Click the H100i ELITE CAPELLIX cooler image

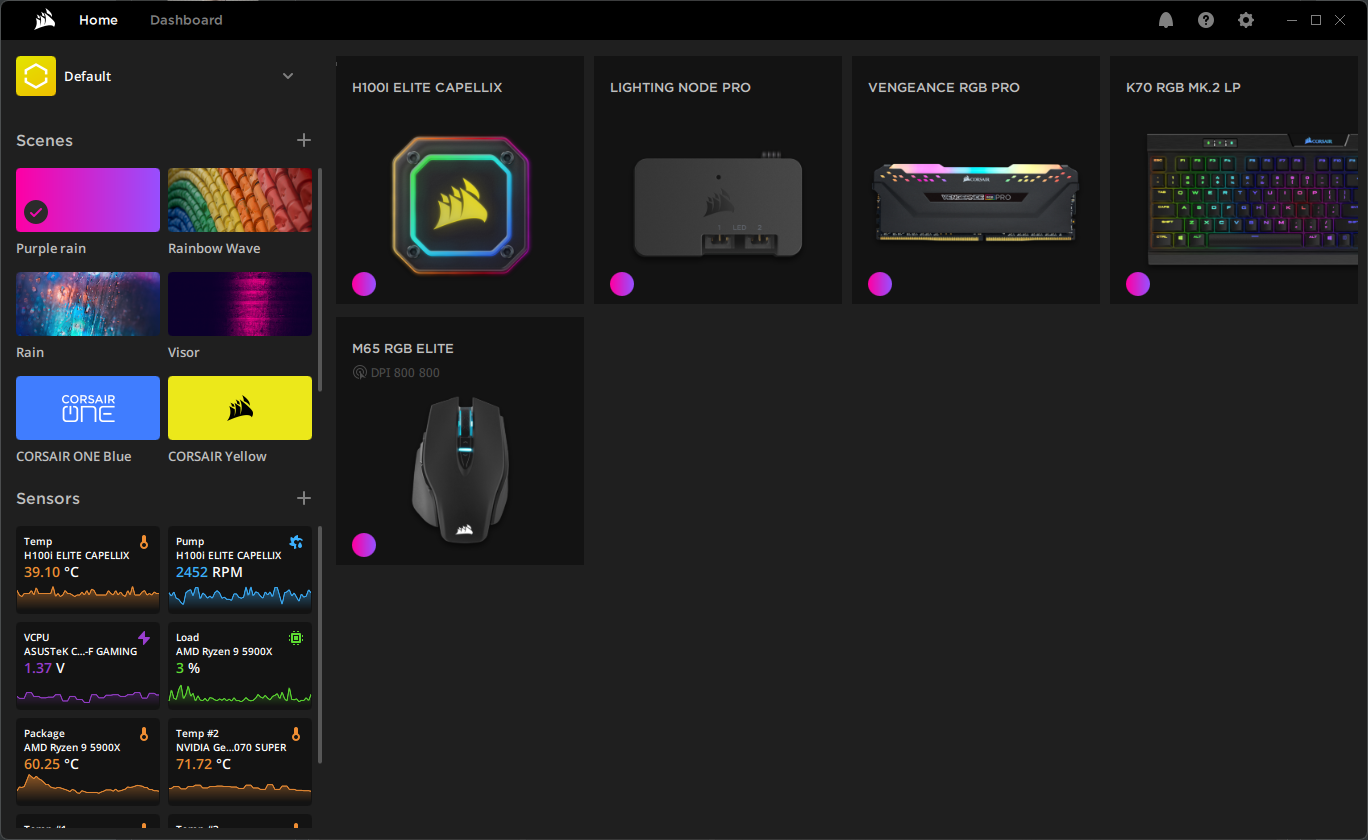[460, 205]
